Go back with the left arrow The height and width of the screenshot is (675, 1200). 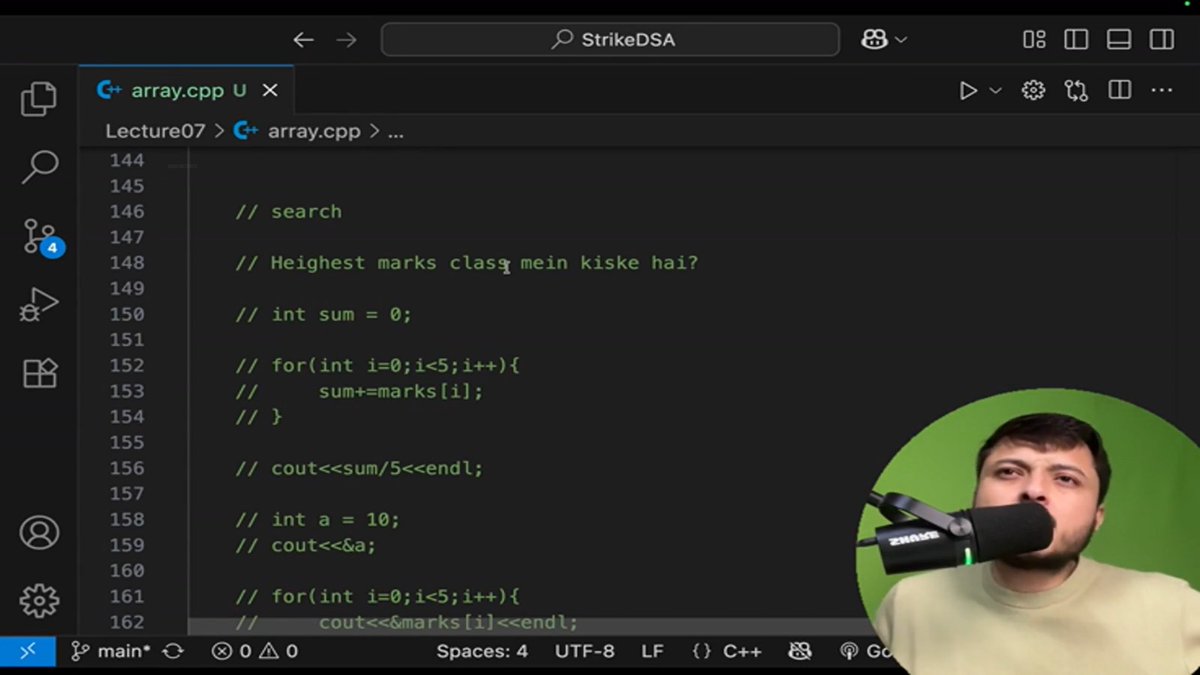pyautogui.click(x=303, y=40)
